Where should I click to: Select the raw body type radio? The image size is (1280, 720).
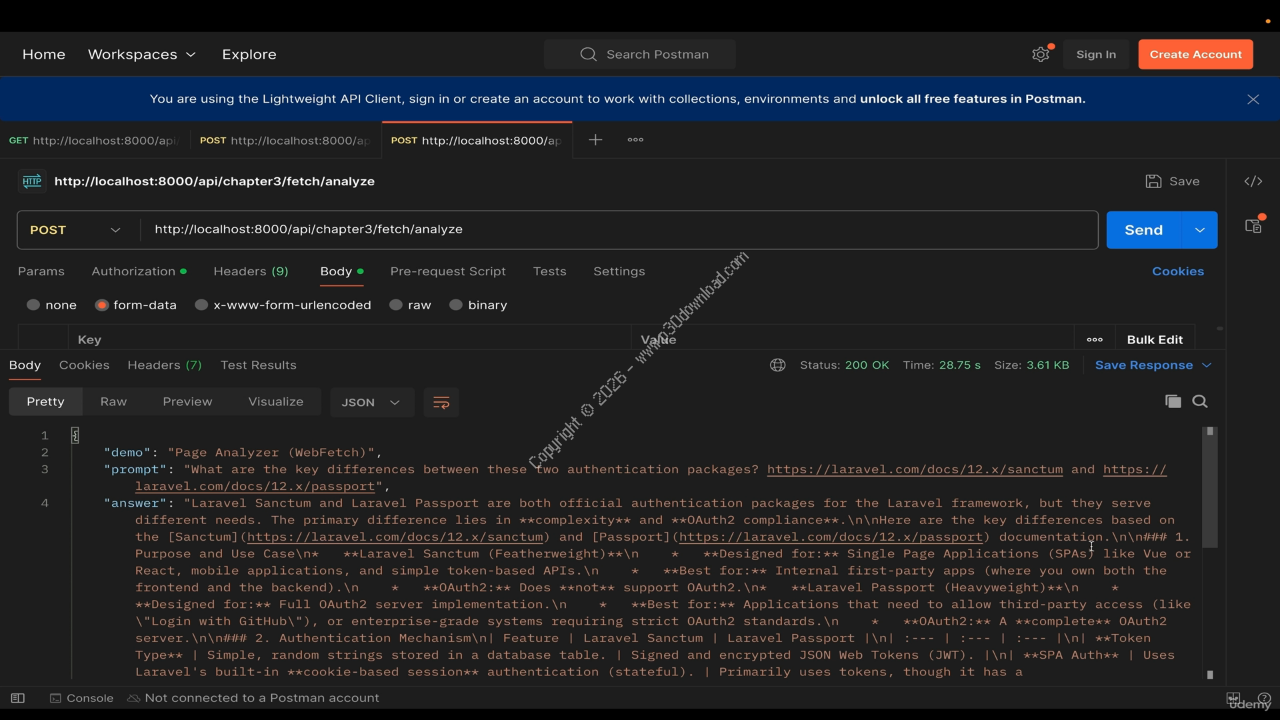pyautogui.click(x=396, y=305)
